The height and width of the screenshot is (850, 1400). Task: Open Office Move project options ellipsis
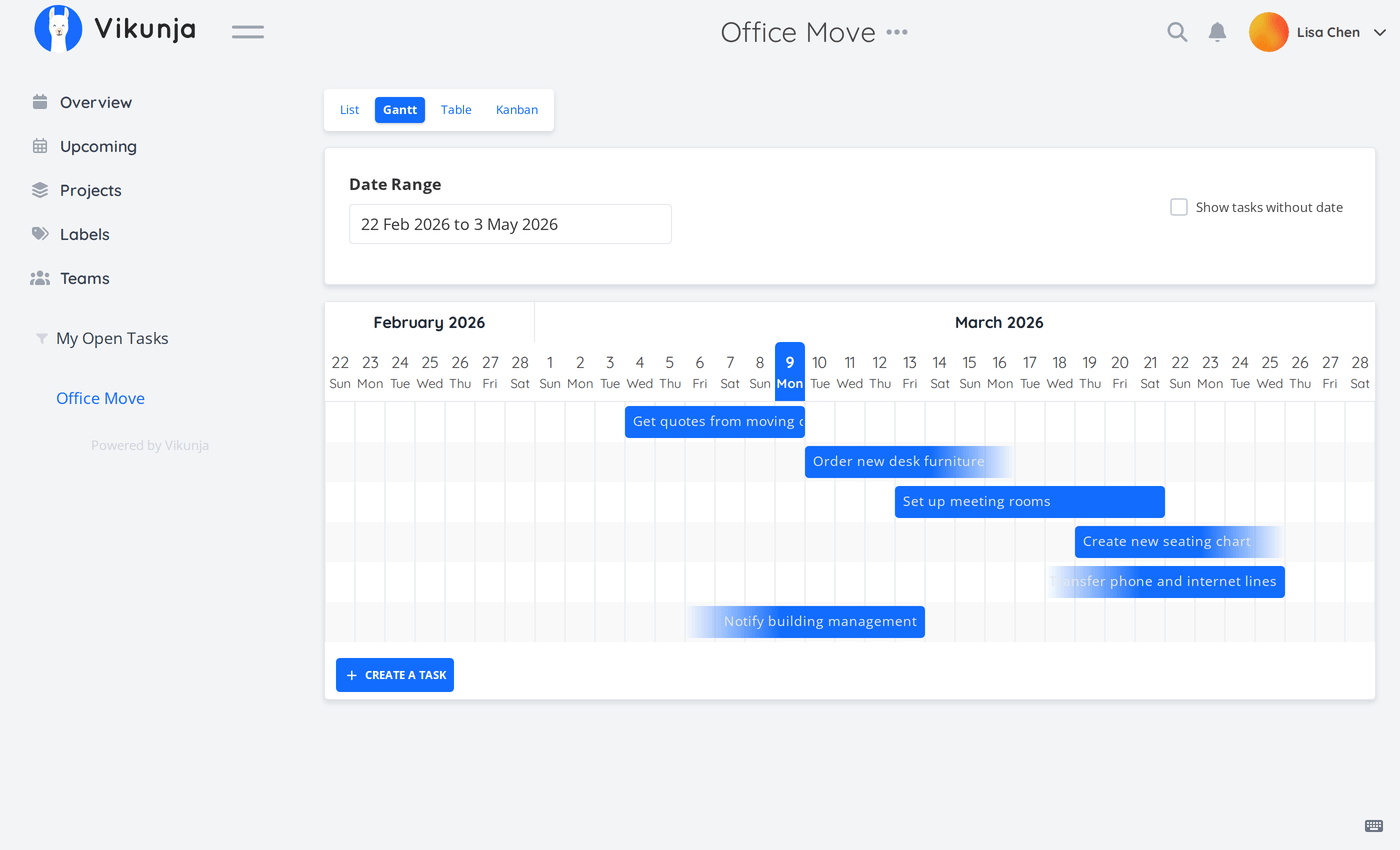click(x=897, y=32)
